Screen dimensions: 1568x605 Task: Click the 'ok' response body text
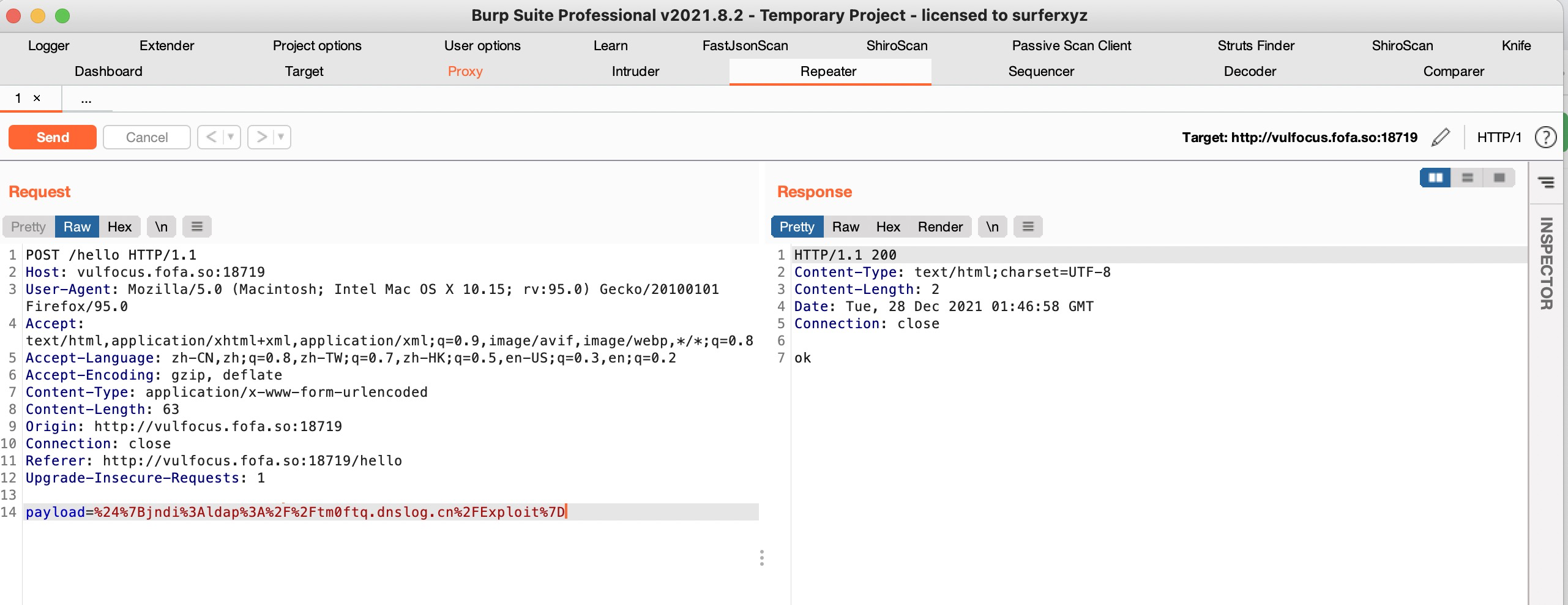click(x=802, y=358)
